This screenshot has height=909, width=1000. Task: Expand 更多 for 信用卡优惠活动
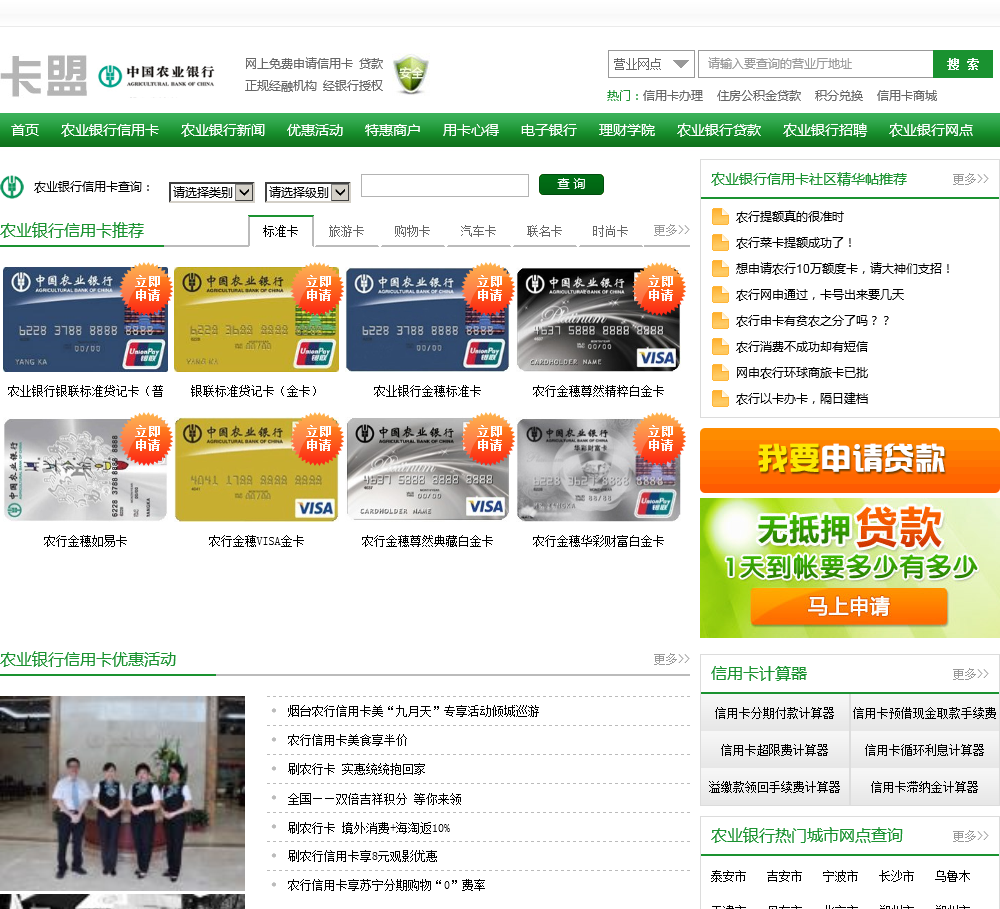(x=671, y=659)
